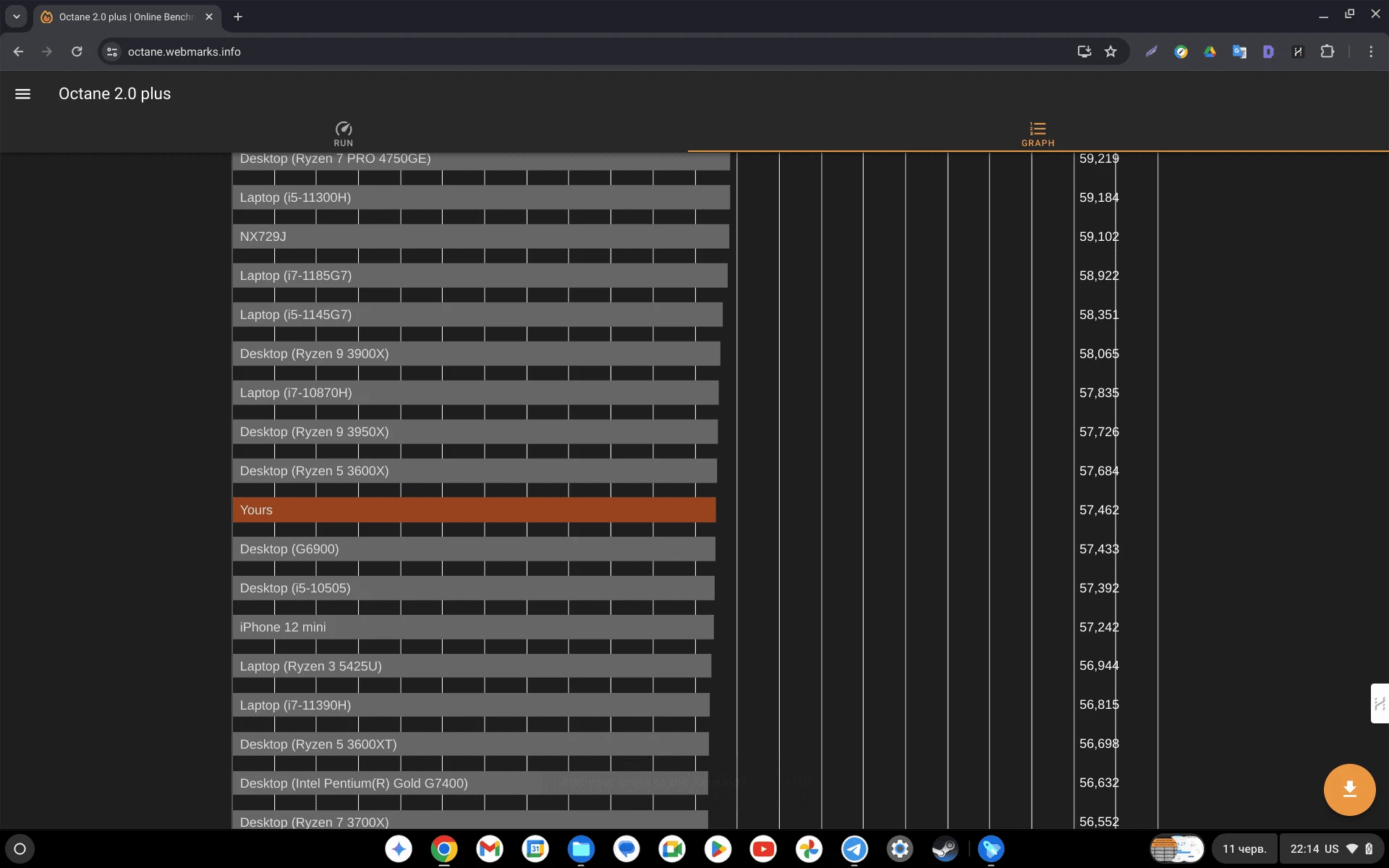Open the Google Translate extension
The height and width of the screenshot is (868, 1389).
(x=1239, y=51)
